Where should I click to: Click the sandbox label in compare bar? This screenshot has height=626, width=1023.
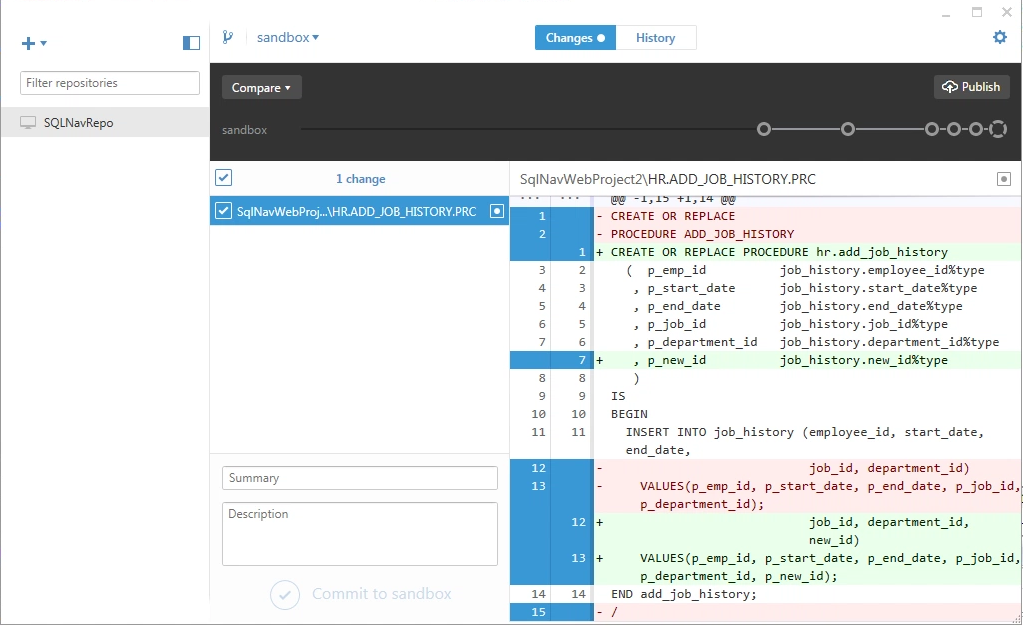click(x=244, y=130)
